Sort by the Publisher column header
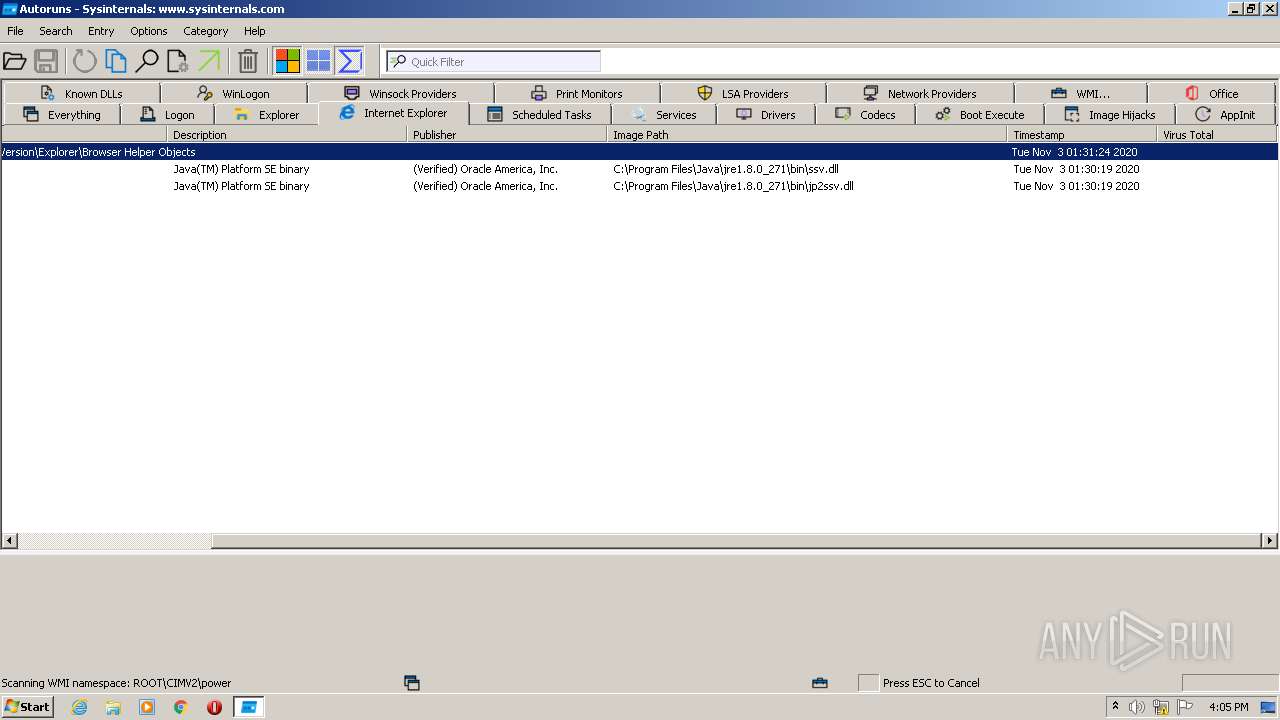Screen dimensions: 1280x720 (507, 134)
